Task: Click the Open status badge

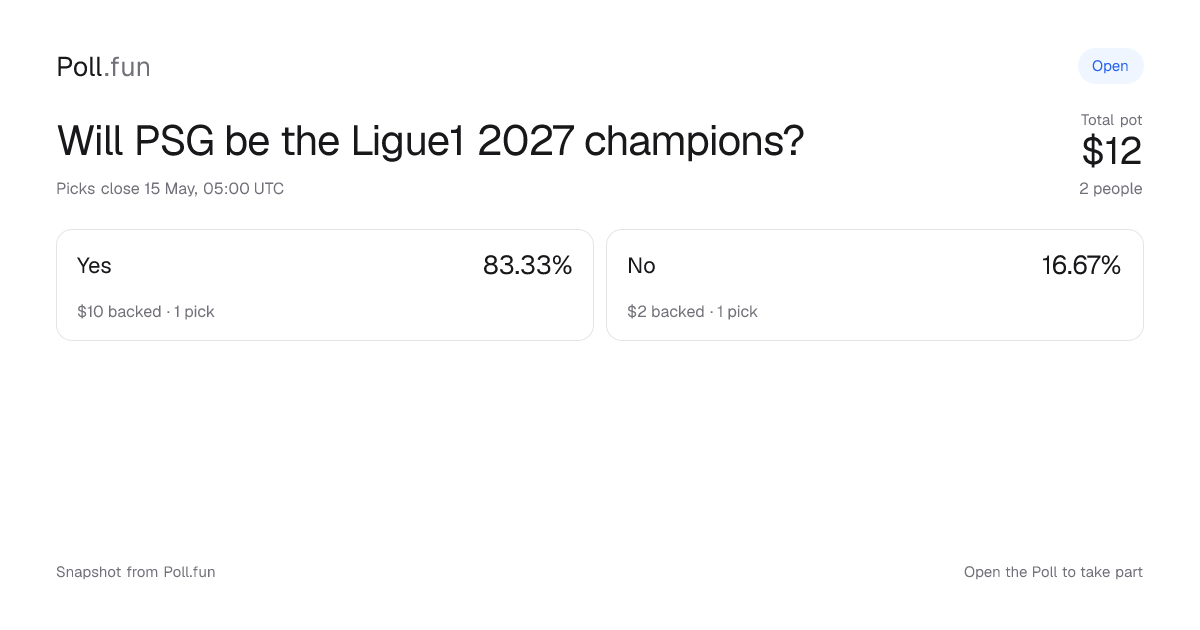Action: pos(1110,66)
